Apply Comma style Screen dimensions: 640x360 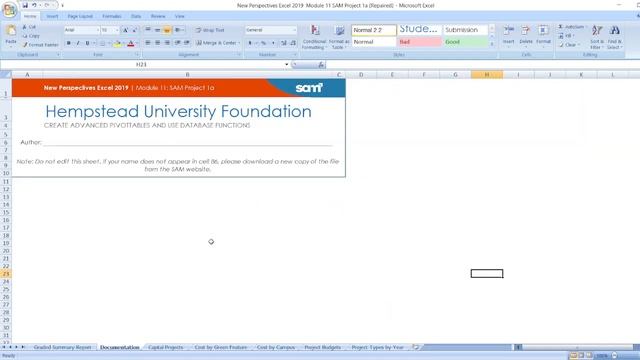pyautogui.click(x=273, y=43)
